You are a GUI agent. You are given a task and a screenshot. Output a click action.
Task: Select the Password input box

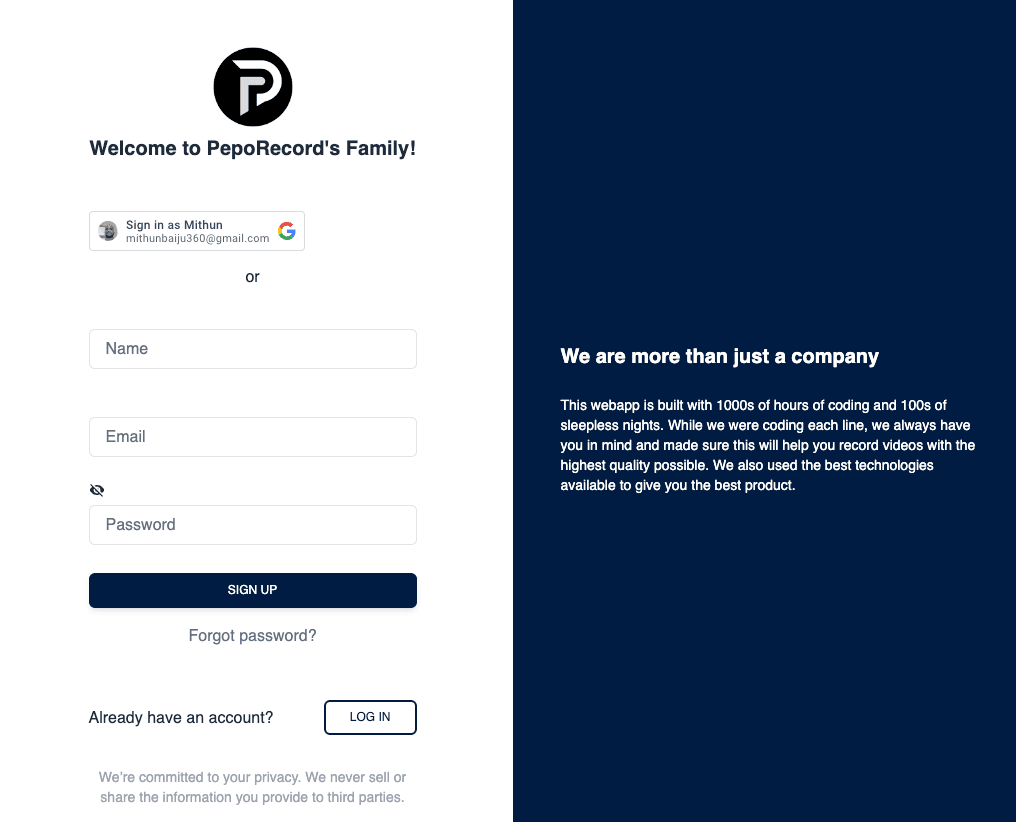pyautogui.click(x=253, y=525)
